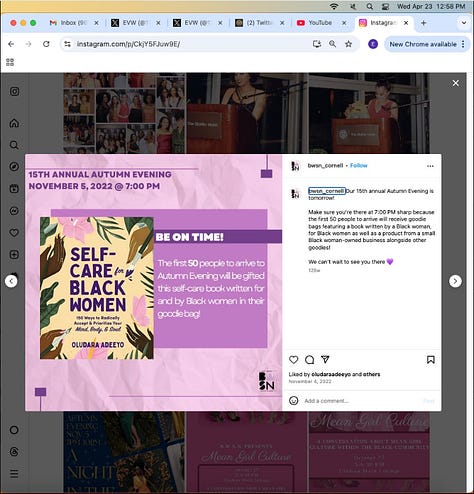Click install app icon in address bar
Viewport: 474px width, 494px height.
tap(317, 44)
